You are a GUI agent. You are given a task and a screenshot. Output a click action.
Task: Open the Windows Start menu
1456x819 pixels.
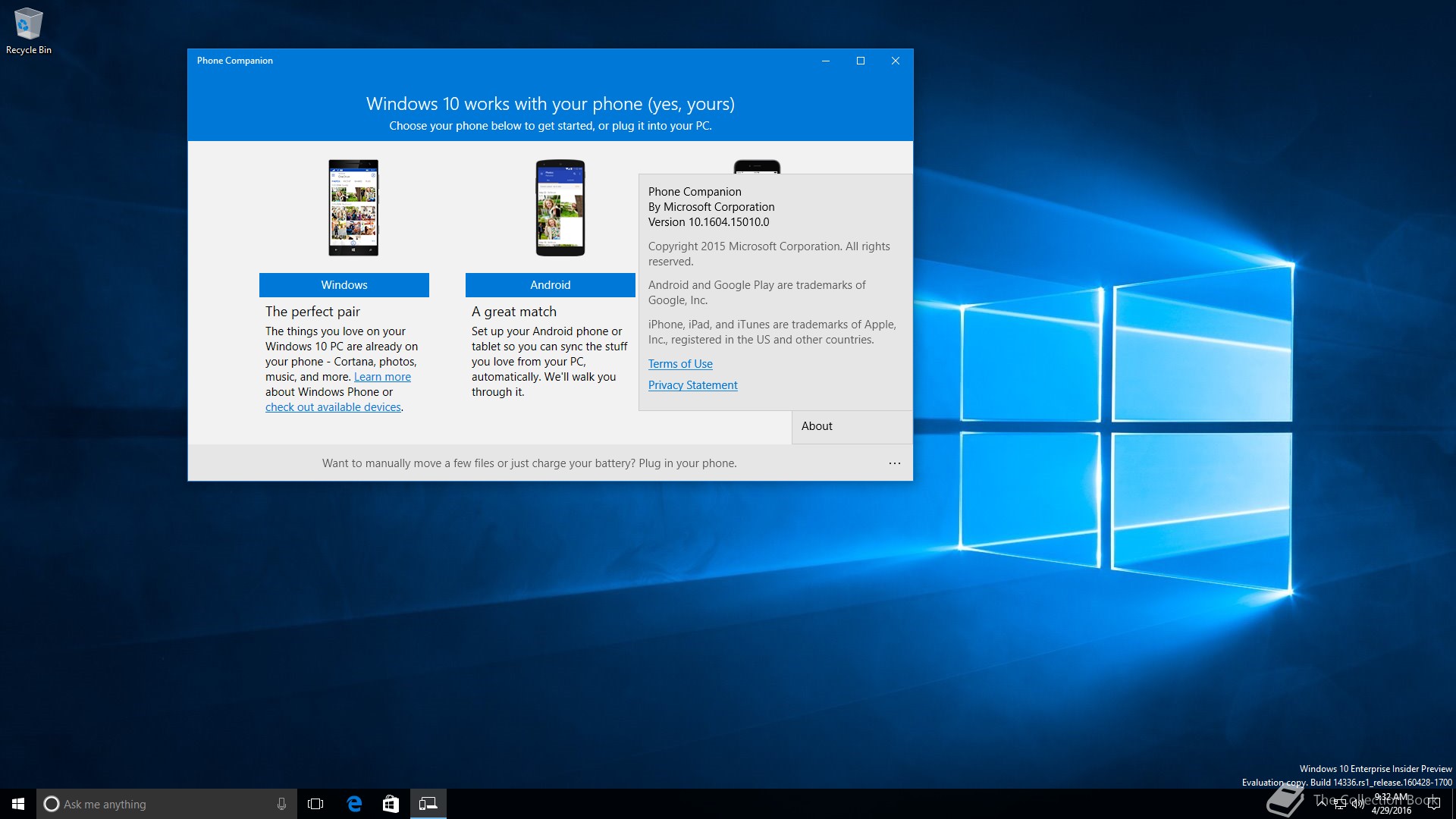coord(18,804)
